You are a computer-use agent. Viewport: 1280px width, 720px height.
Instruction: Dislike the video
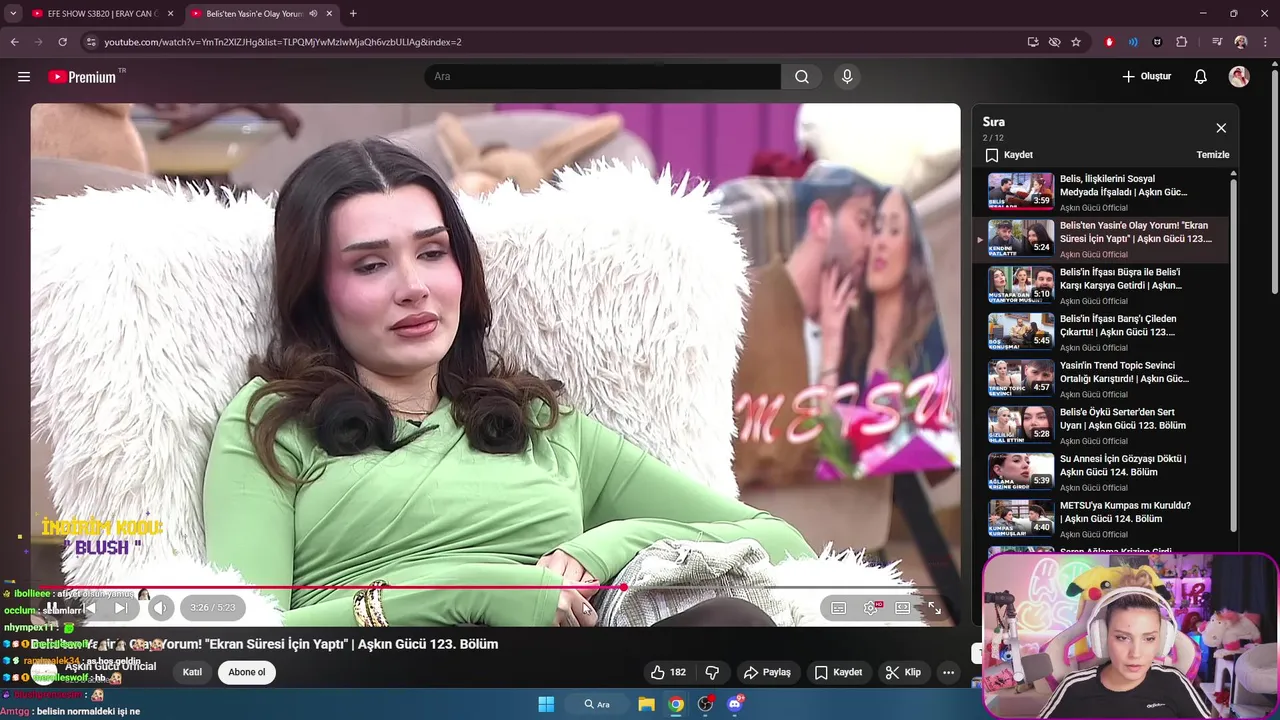coord(713,672)
